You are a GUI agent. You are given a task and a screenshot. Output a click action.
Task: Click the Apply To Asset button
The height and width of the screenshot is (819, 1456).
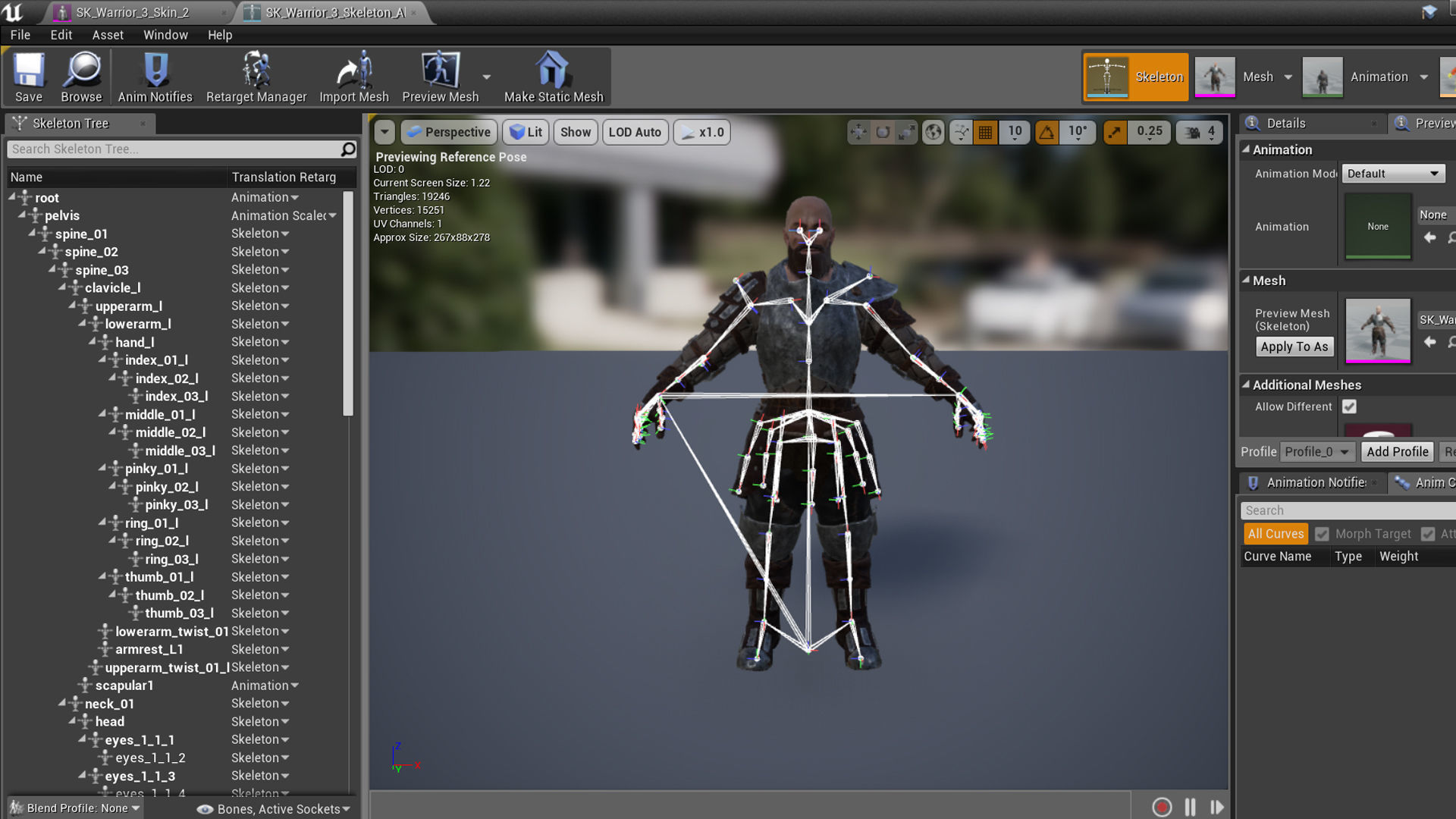pyautogui.click(x=1294, y=347)
